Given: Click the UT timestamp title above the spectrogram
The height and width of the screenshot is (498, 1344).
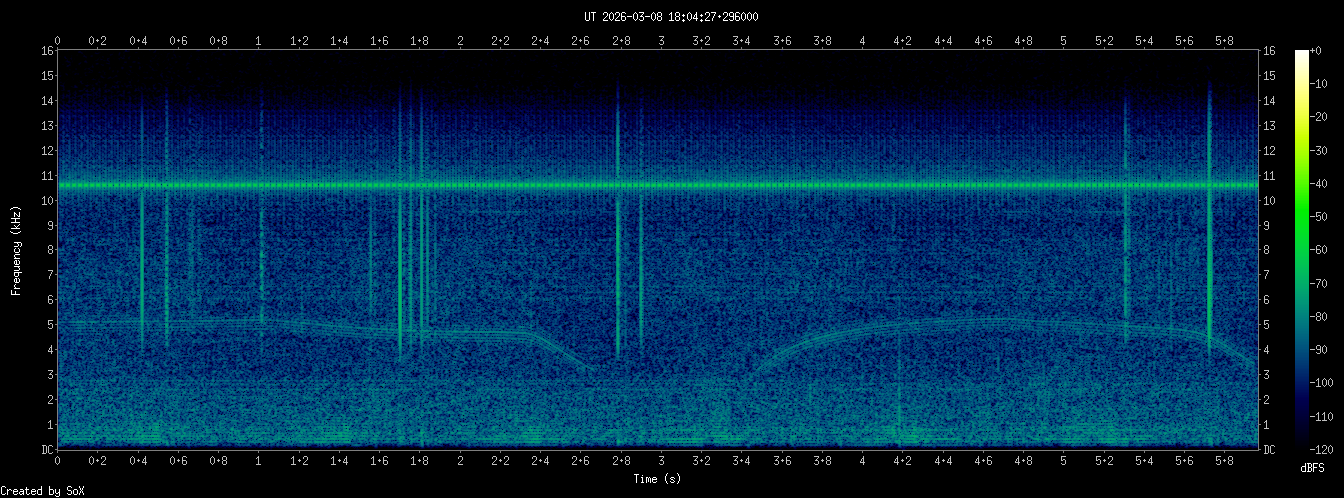Looking at the screenshot, I should pyautogui.click(x=672, y=16).
